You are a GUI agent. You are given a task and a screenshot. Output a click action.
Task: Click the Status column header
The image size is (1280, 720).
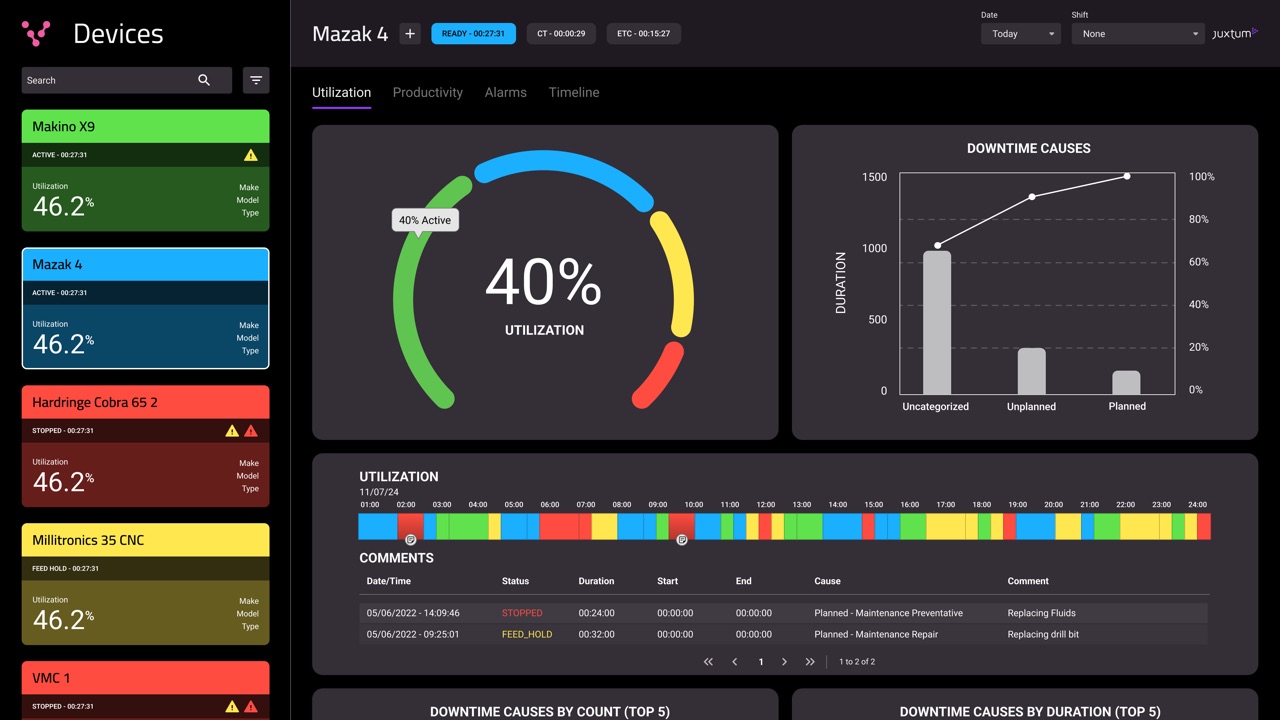(x=516, y=581)
